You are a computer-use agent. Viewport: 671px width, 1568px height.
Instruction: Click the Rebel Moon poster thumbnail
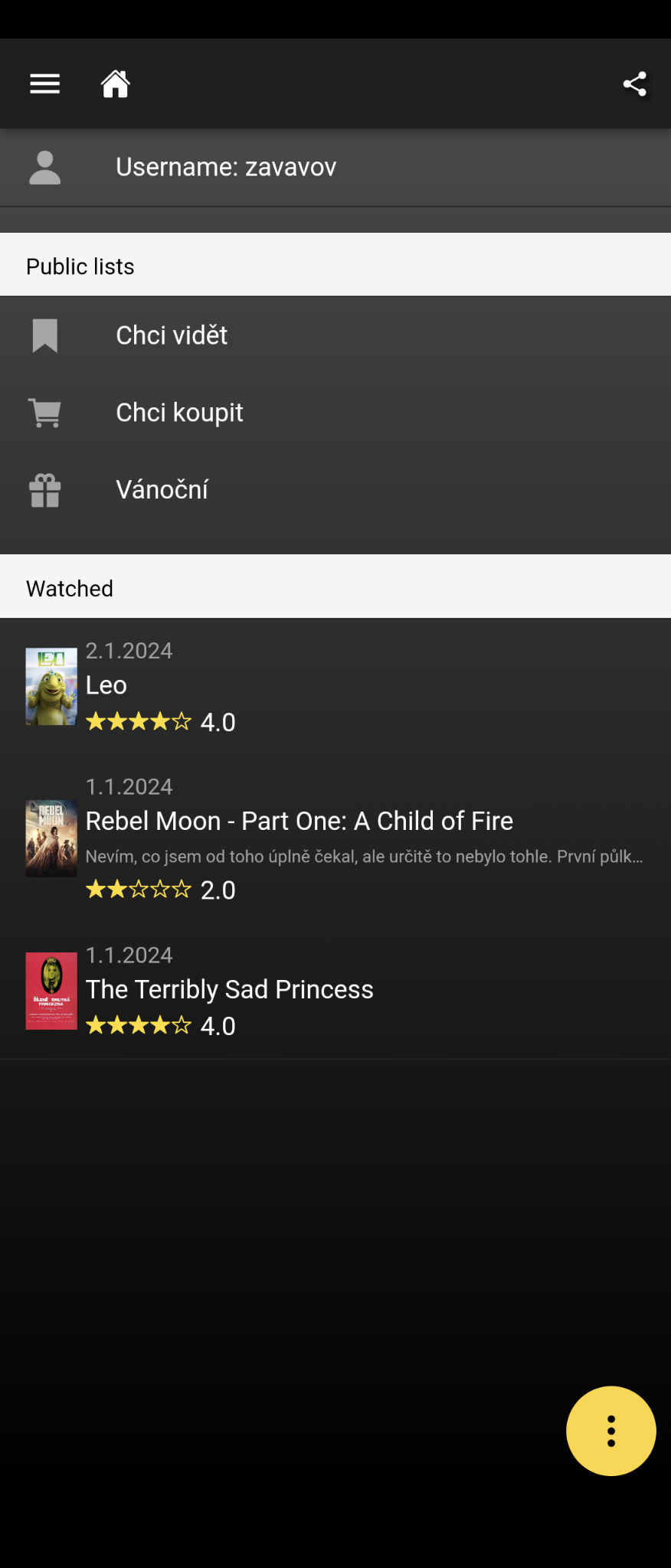click(x=51, y=838)
